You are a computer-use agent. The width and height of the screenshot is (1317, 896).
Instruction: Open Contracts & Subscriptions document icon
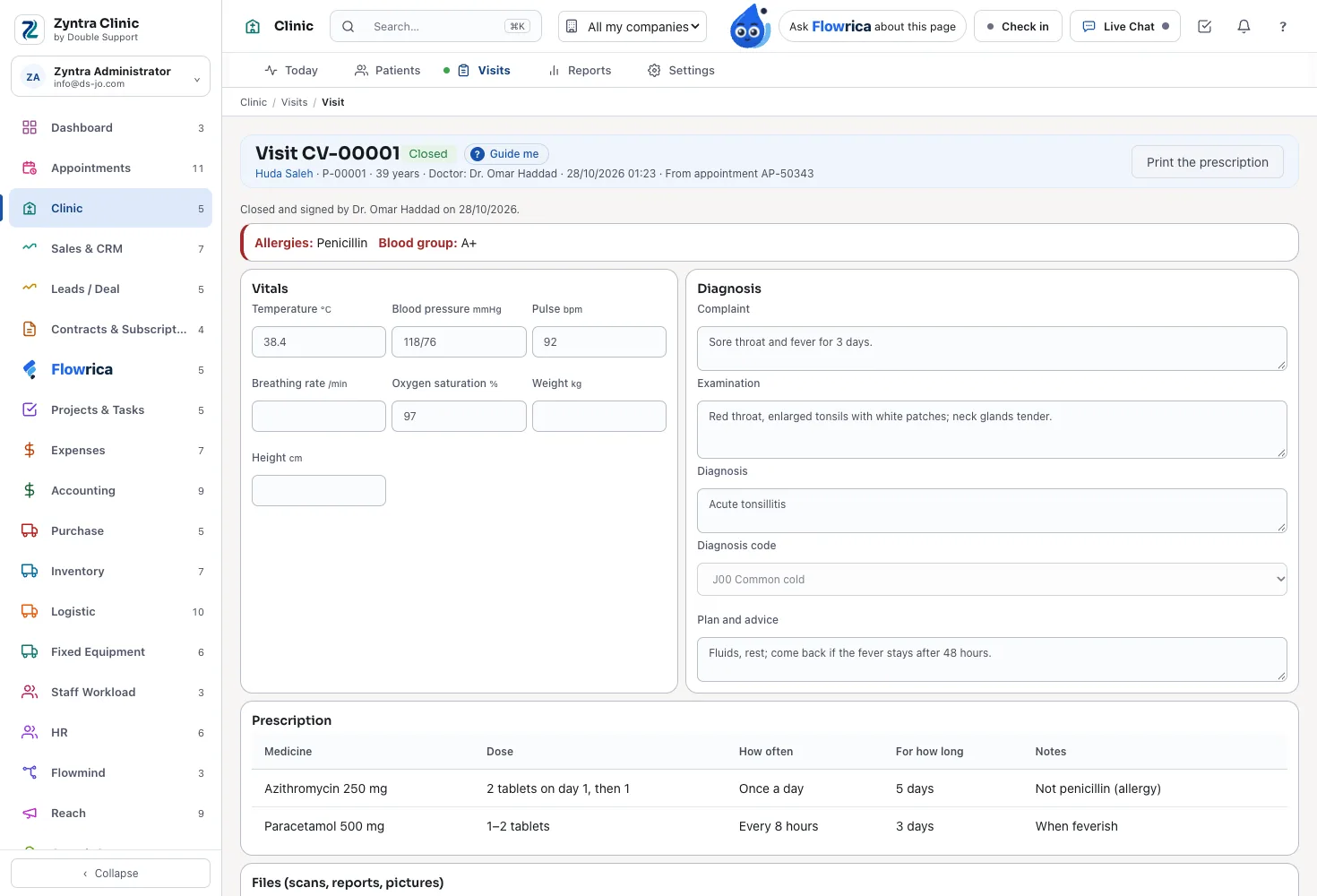[x=30, y=329]
